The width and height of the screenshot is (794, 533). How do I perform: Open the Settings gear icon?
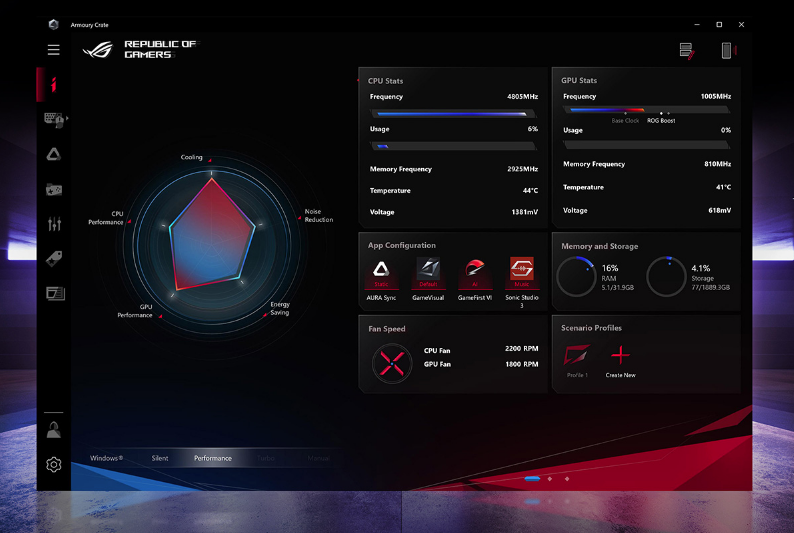[54, 465]
